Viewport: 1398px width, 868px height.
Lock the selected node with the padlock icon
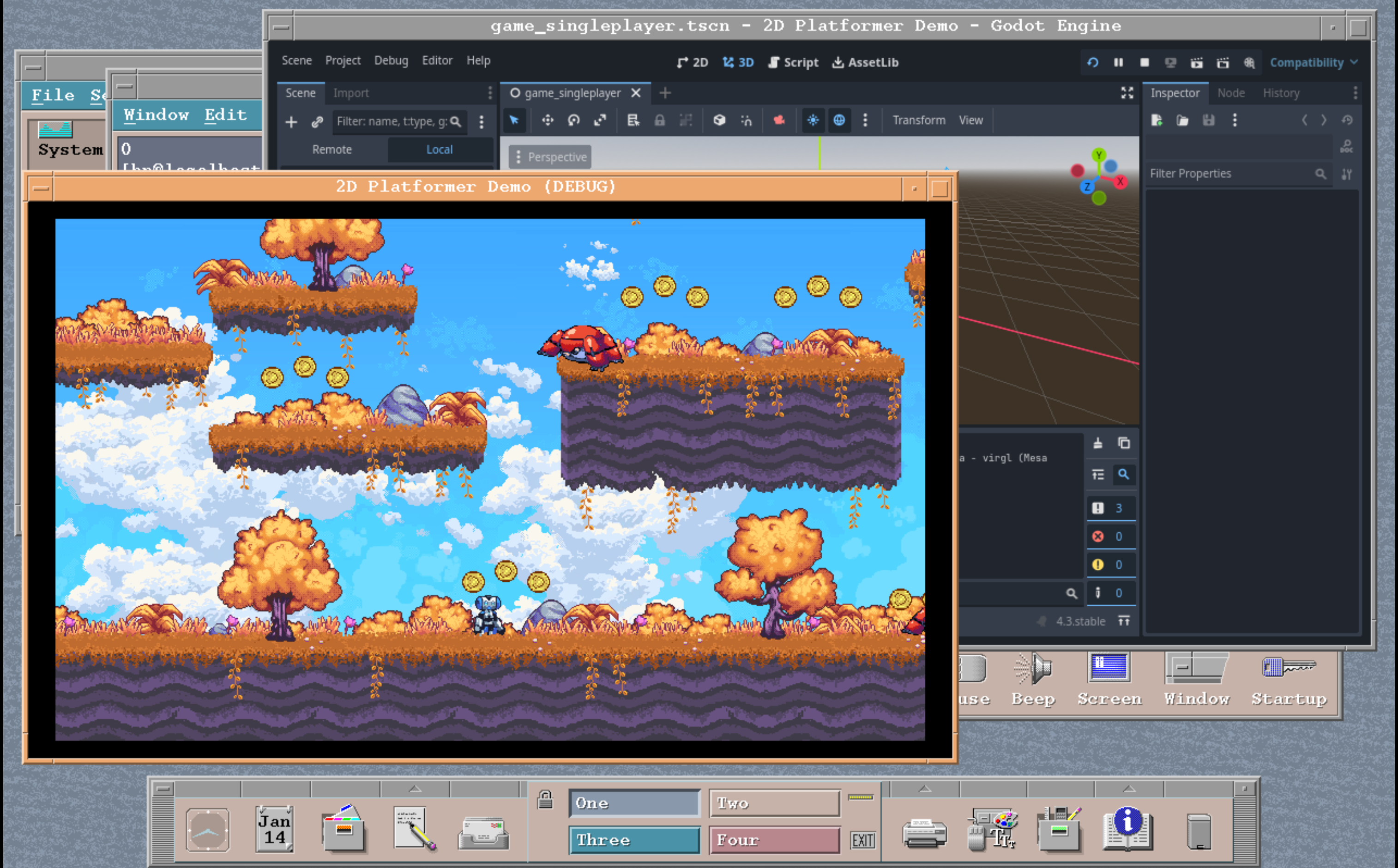point(659,120)
